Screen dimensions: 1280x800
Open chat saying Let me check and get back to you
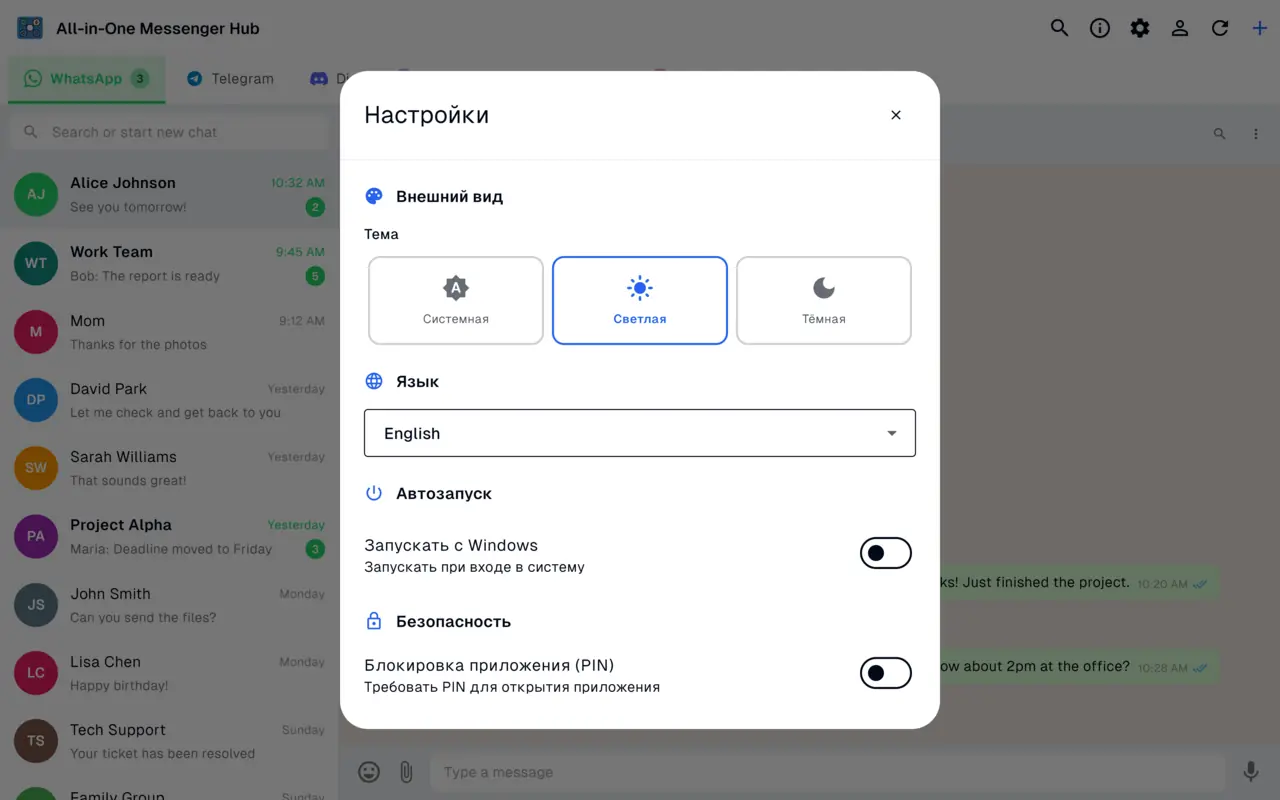click(x=170, y=400)
